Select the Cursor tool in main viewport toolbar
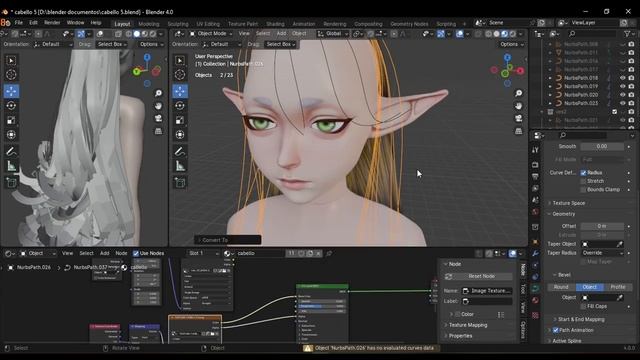The height and width of the screenshot is (360, 640). click(180, 75)
